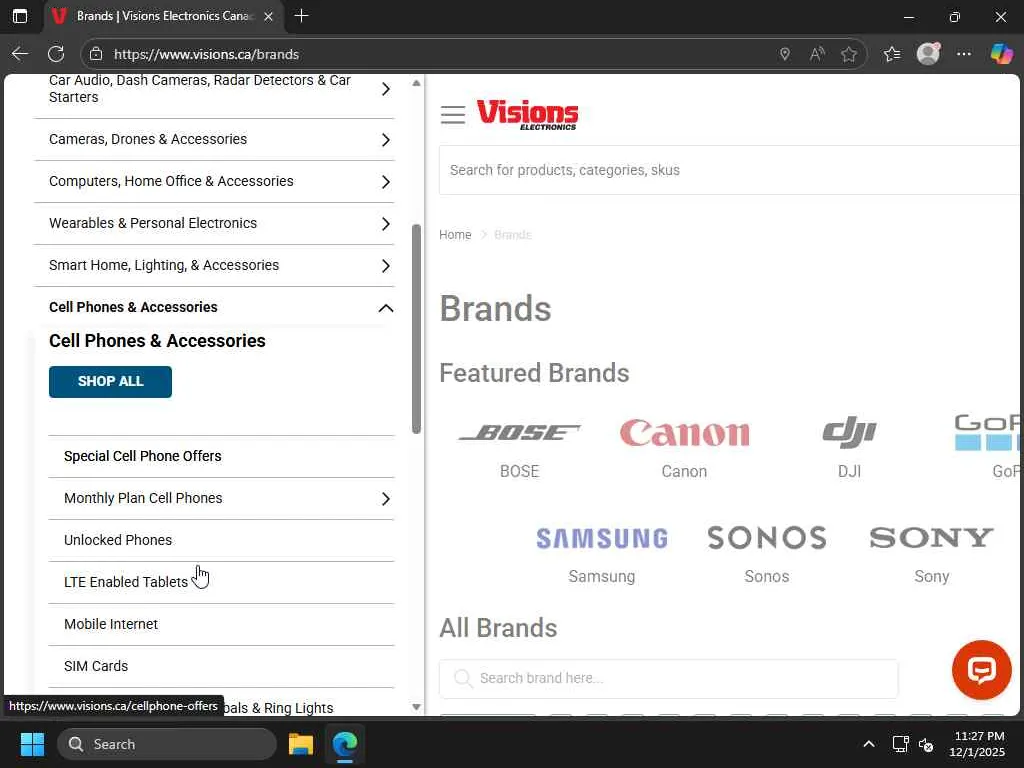
Task: Open the Sony featured brand logo
Action: (931, 538)
